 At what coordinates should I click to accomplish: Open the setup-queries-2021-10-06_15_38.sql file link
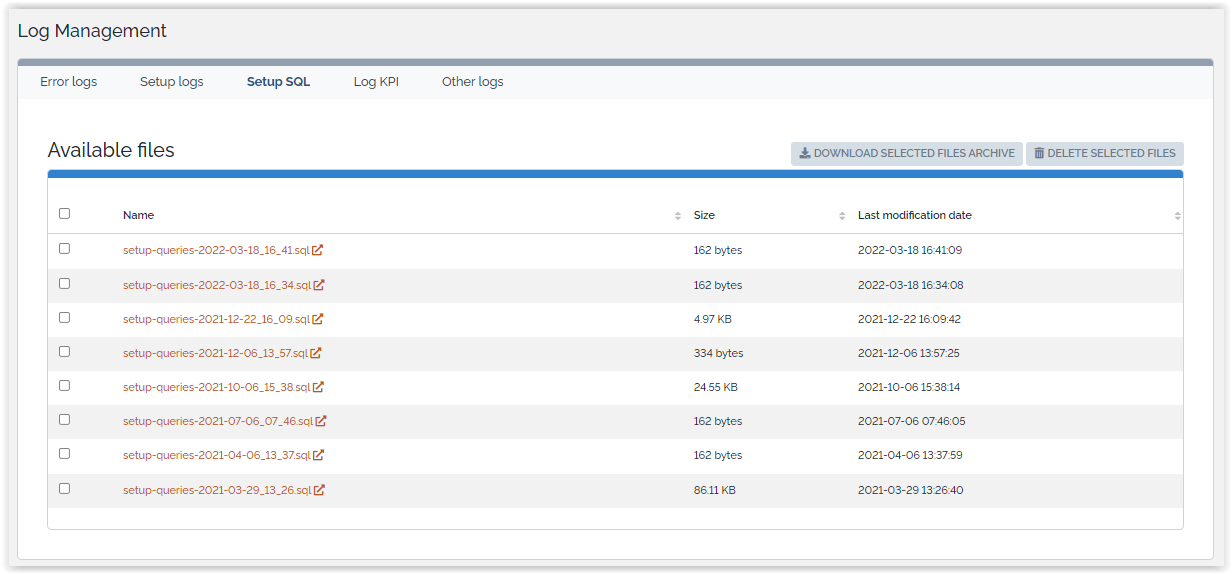216,387
